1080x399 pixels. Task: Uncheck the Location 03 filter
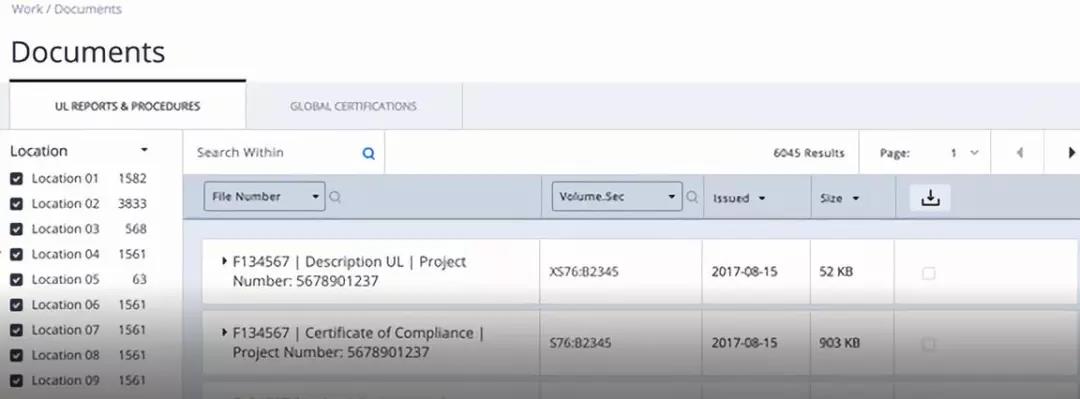point(17,229)
